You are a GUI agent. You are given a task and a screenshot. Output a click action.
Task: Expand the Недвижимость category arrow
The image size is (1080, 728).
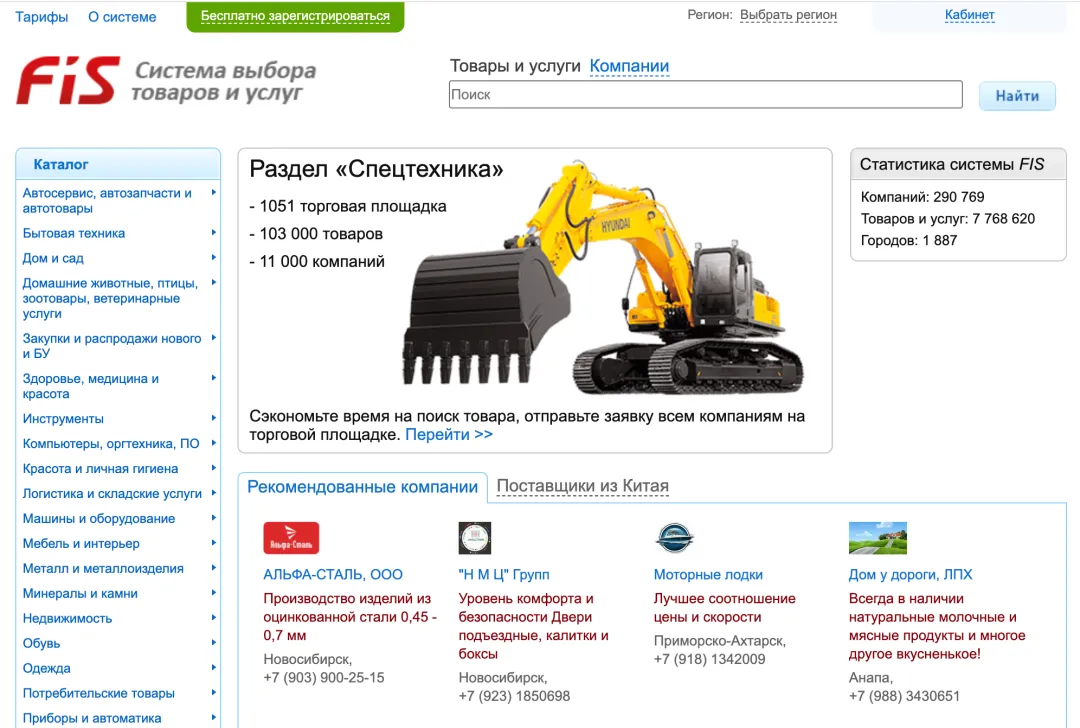[214, 618]
